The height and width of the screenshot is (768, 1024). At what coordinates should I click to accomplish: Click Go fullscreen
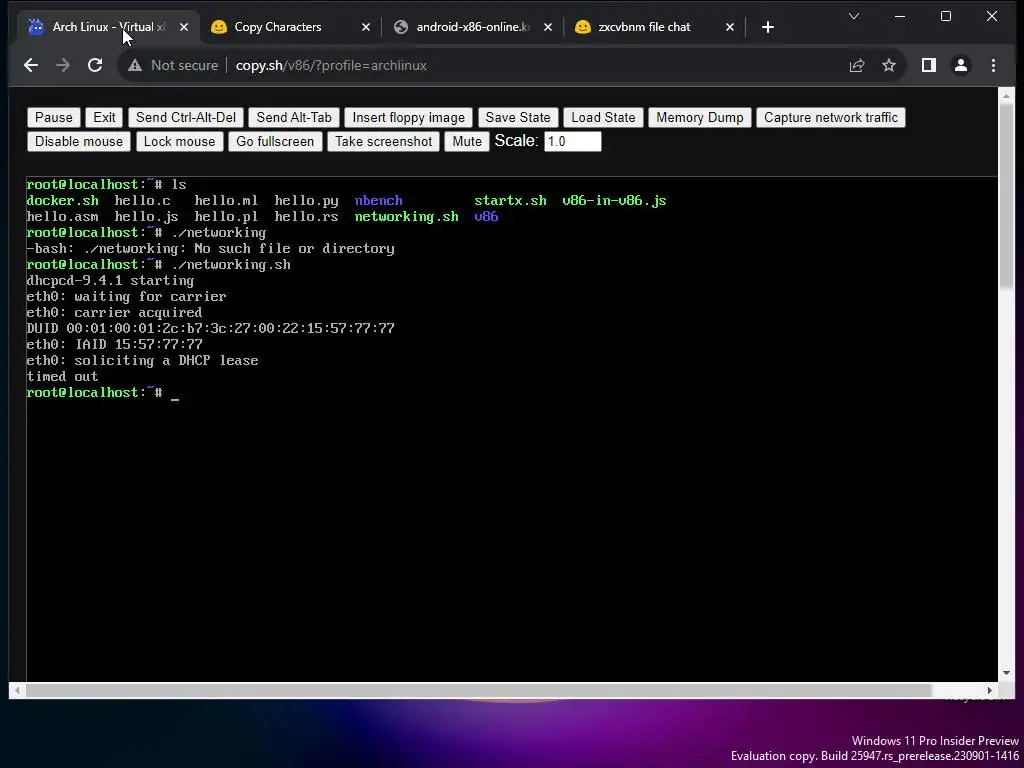click(275, 142)
